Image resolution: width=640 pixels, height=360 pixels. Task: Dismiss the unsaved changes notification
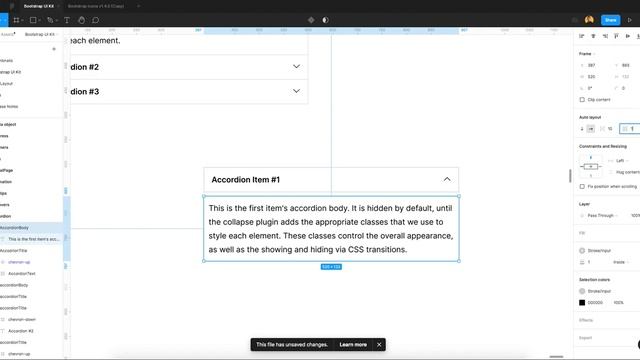coord(379,344)
